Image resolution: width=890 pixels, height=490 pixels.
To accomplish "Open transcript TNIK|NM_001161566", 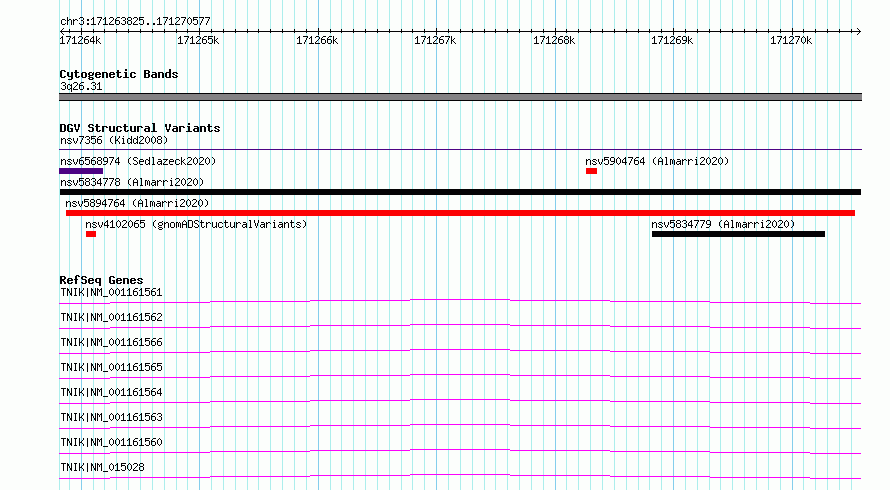I will [111, 342].
